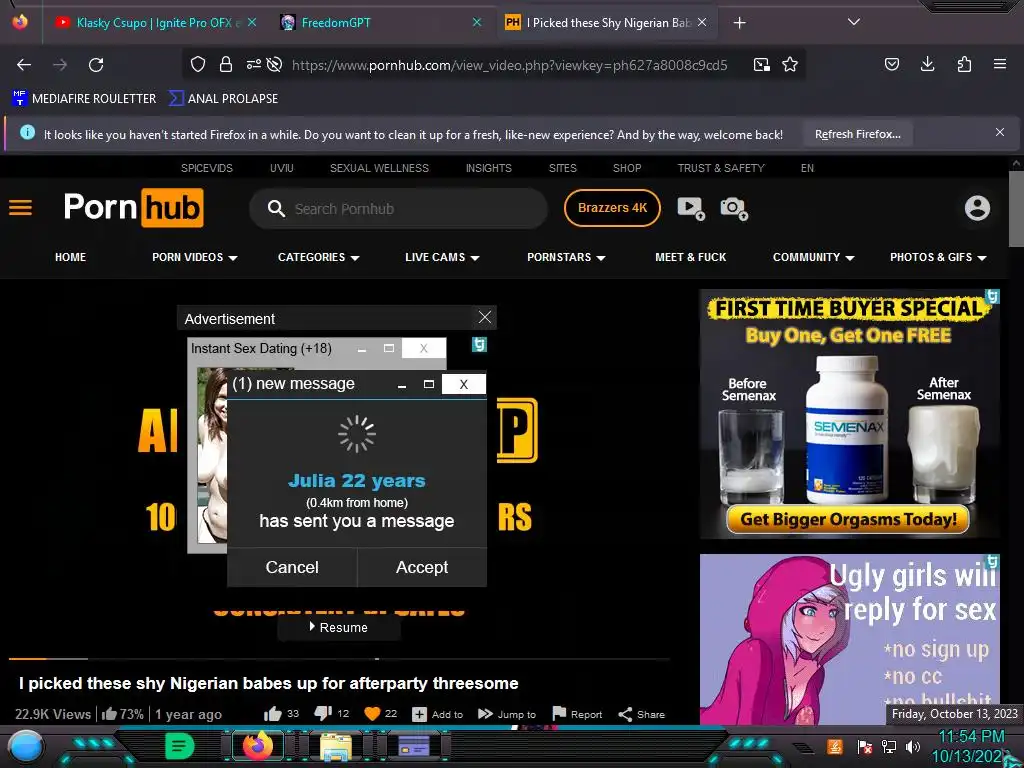Open the green app icon in taskbar

tap(180, 746)
